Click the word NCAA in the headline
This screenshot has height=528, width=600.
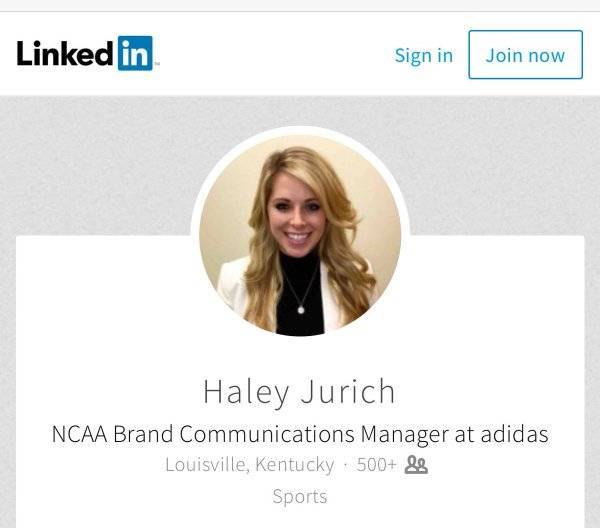80,435
